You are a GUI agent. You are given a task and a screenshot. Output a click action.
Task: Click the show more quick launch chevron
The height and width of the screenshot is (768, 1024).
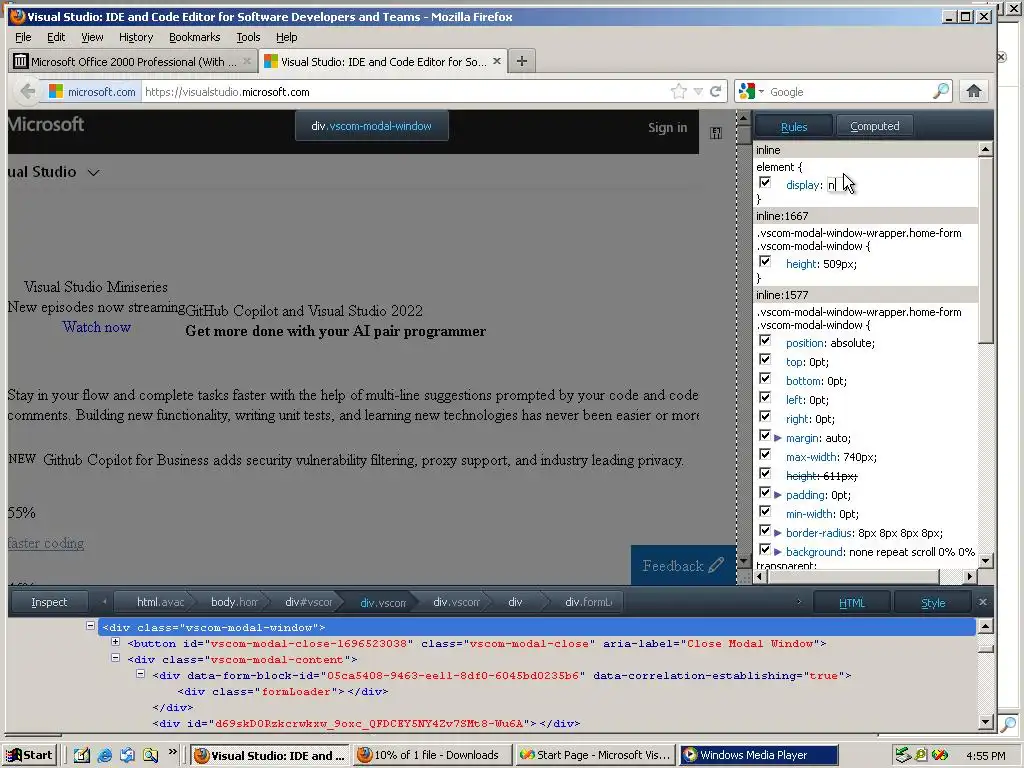(x=172, y=752)
